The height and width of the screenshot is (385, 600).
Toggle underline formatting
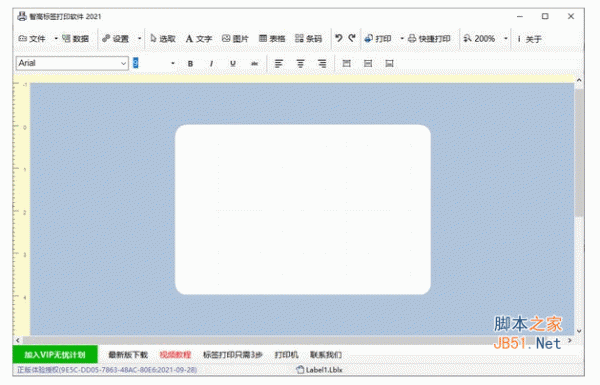click(x=233, y=64)
